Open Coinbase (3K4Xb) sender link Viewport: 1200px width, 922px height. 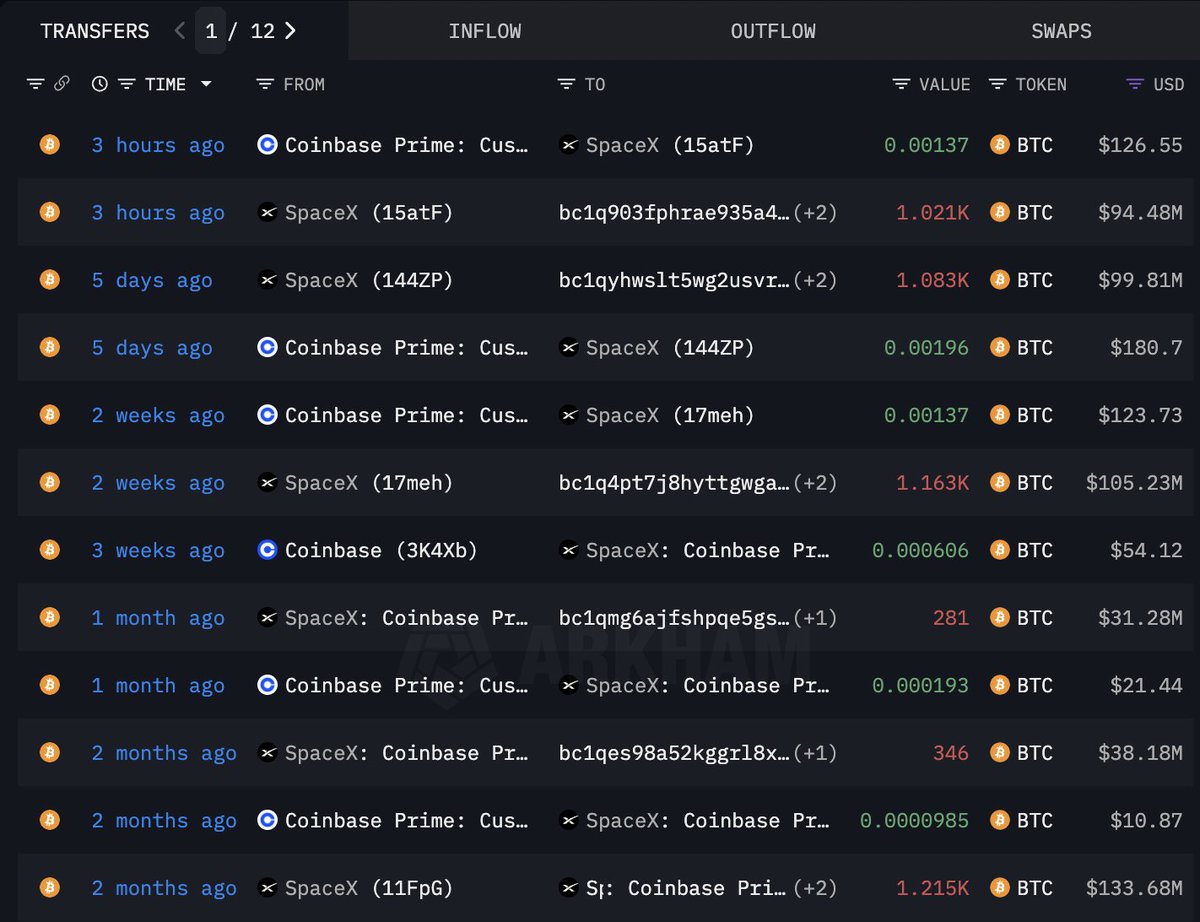click(x=381, y=550)
